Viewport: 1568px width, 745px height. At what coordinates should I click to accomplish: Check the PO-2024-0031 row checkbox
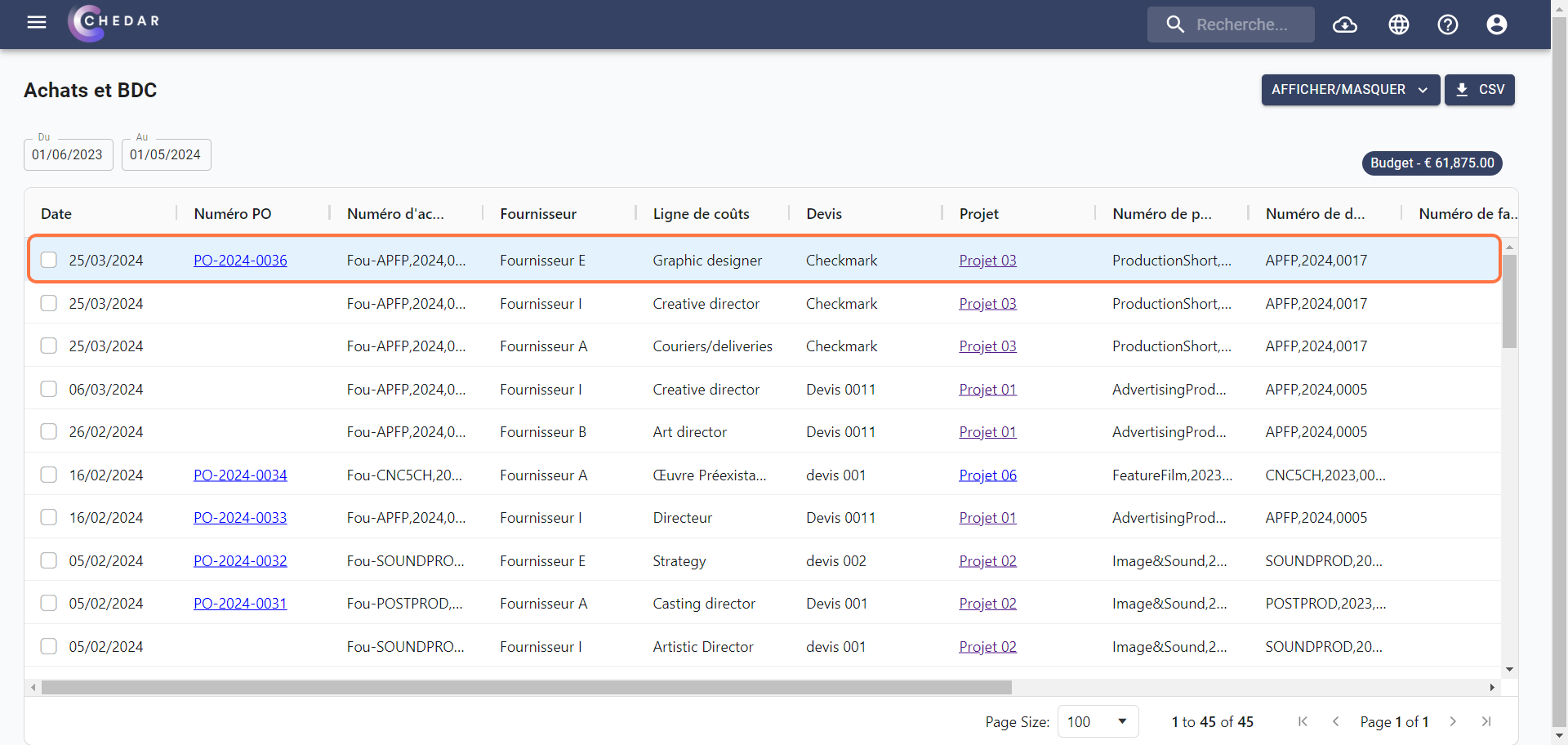tap(49, 603)
